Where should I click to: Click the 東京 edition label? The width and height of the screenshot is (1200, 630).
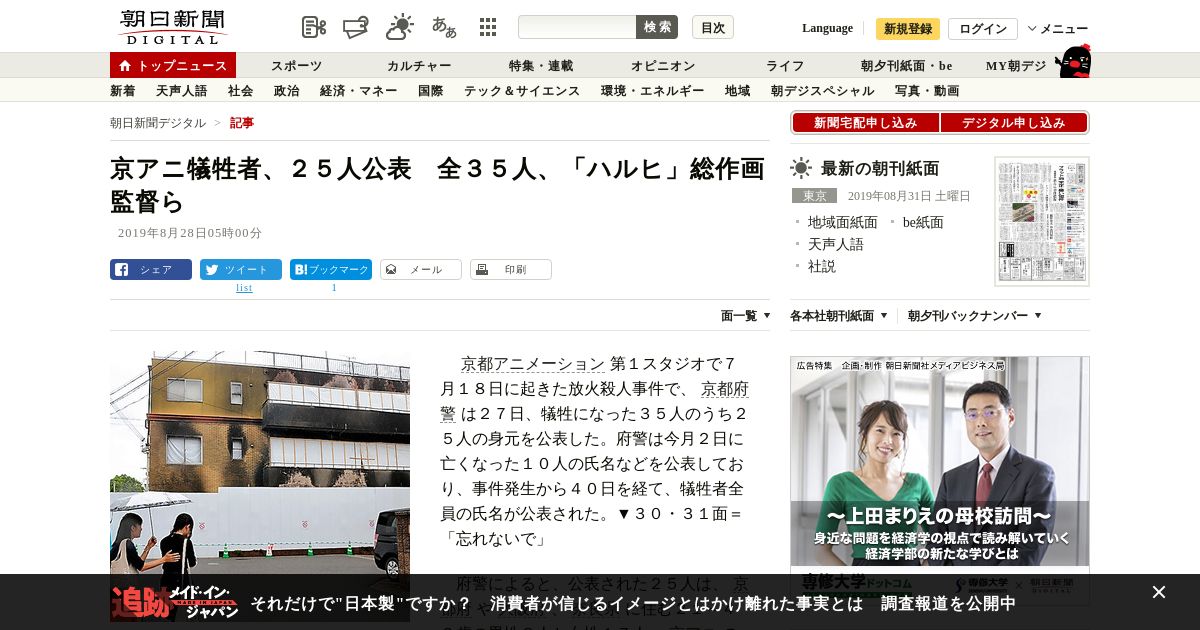tap(814, 196)
